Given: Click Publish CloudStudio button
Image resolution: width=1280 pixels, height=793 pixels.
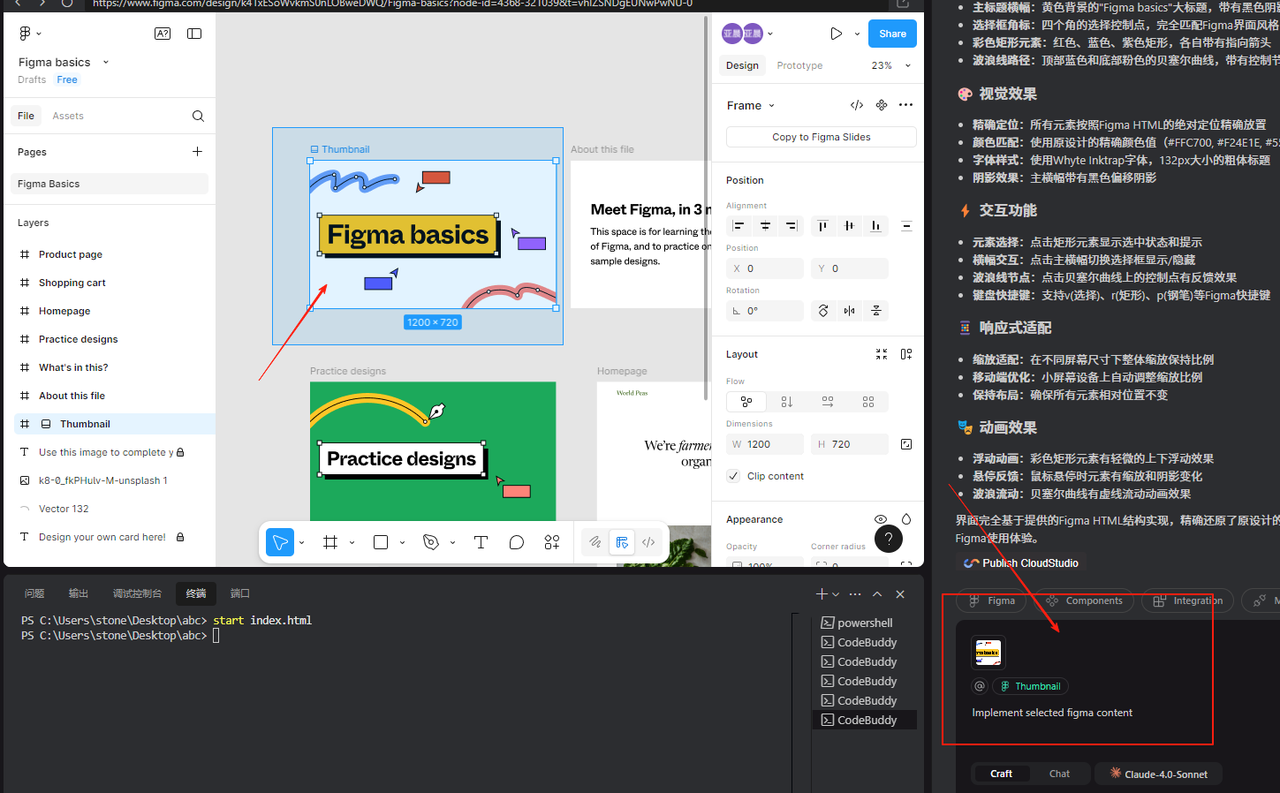Looking at the screenshot, I should 1021,563.
